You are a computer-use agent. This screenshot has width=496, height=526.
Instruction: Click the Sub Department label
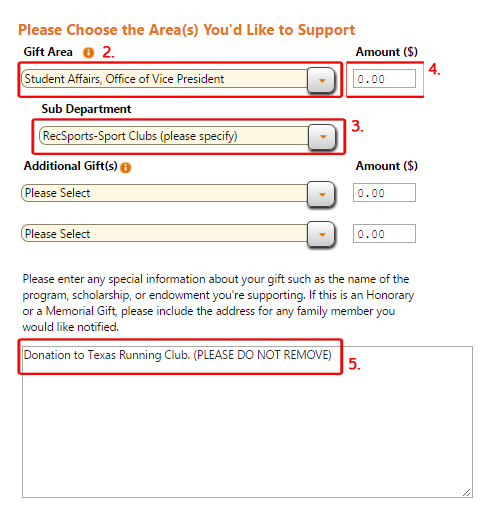coord(86,109)
